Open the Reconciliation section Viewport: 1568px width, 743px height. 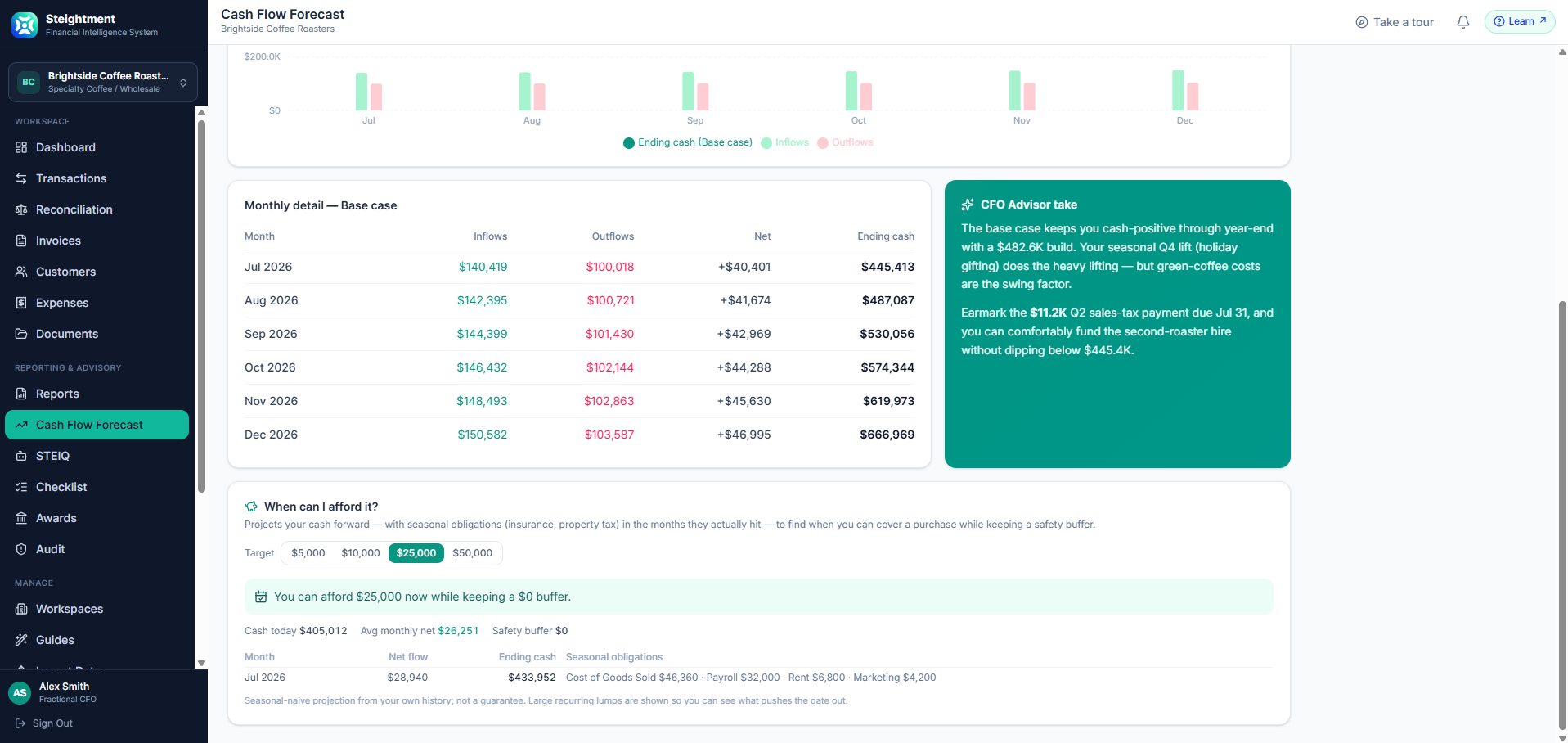97,209
